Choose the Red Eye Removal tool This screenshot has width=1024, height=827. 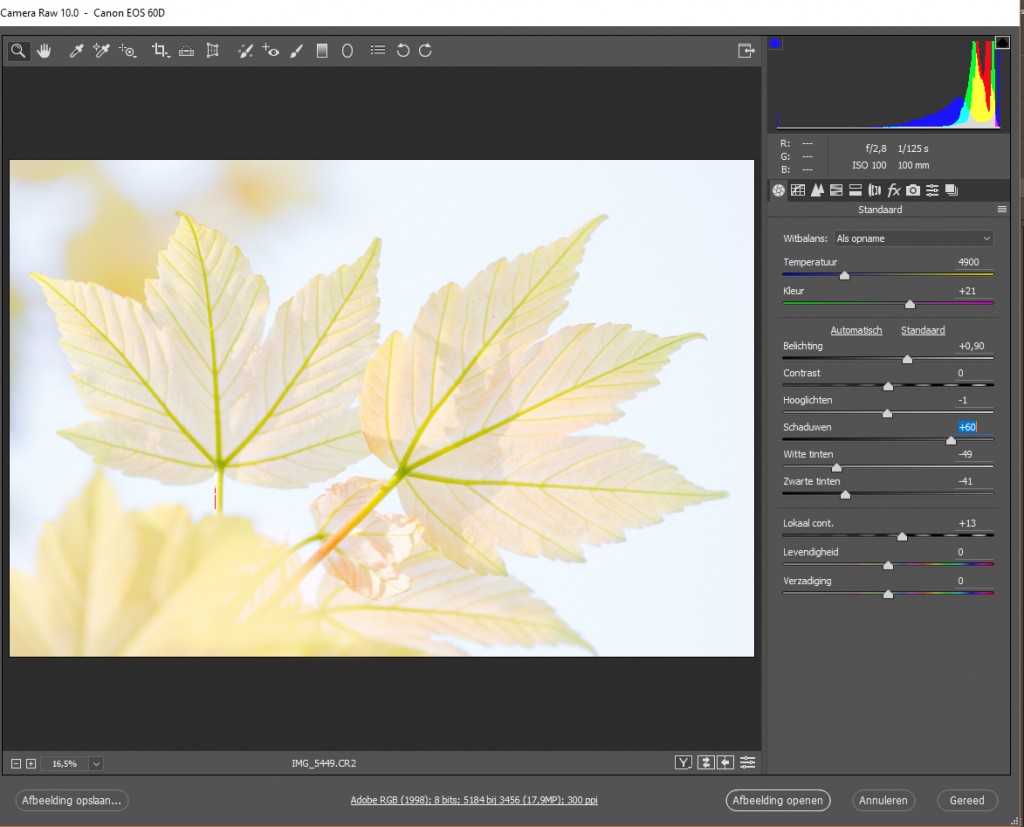click(270, 51)
